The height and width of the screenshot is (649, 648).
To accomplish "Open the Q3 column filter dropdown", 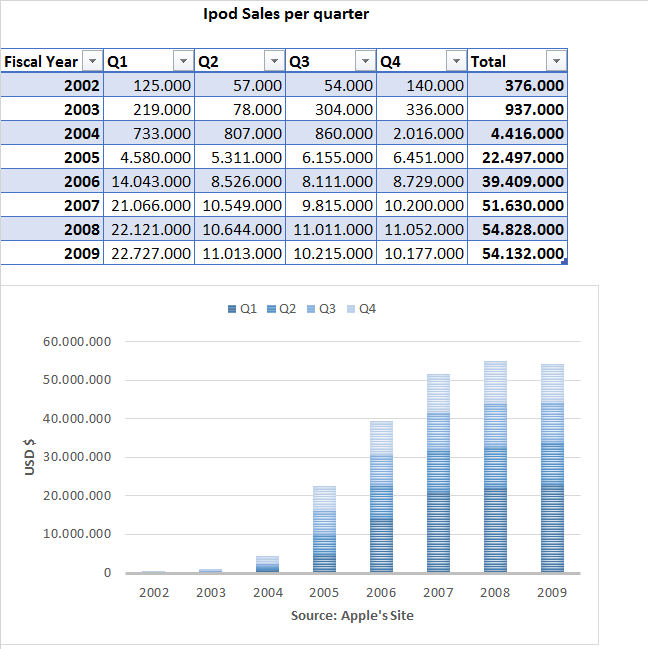I will [x=364, y=62].
